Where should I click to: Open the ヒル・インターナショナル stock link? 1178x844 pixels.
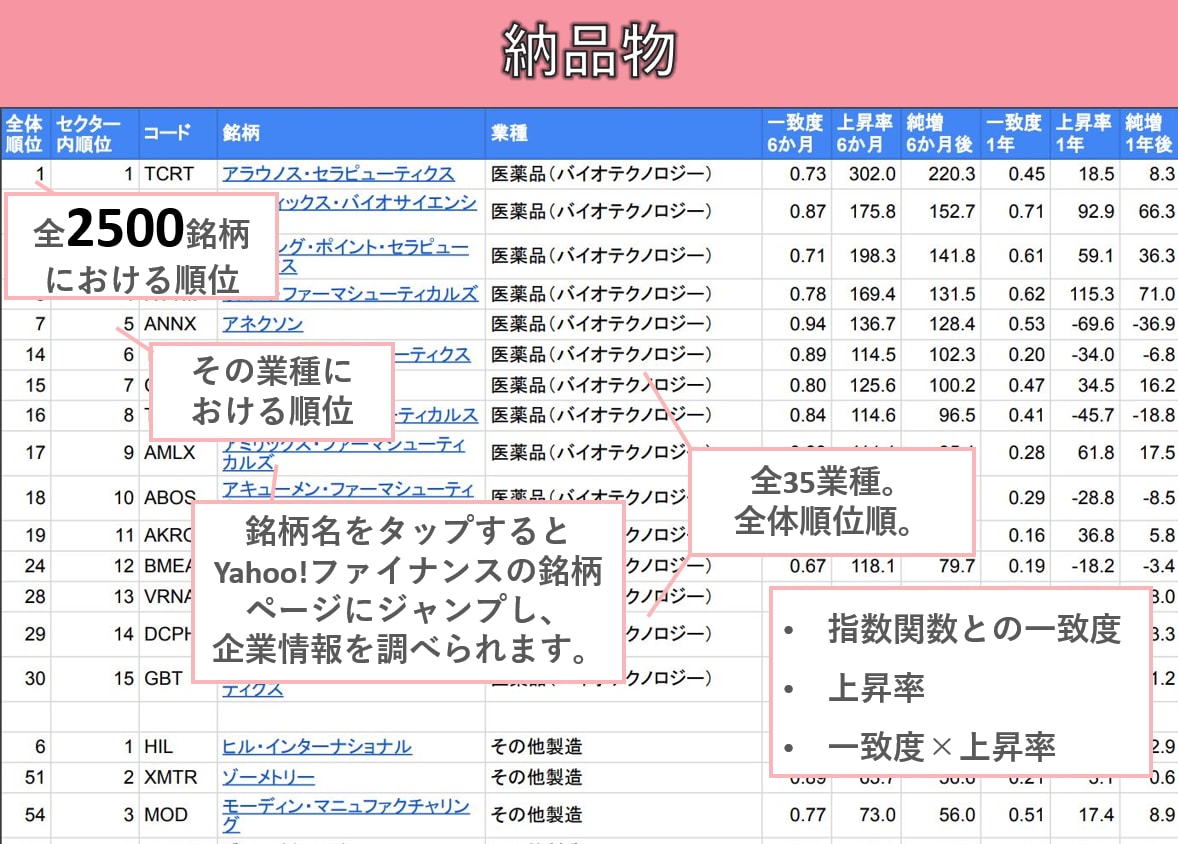click(x=316, y=746)
